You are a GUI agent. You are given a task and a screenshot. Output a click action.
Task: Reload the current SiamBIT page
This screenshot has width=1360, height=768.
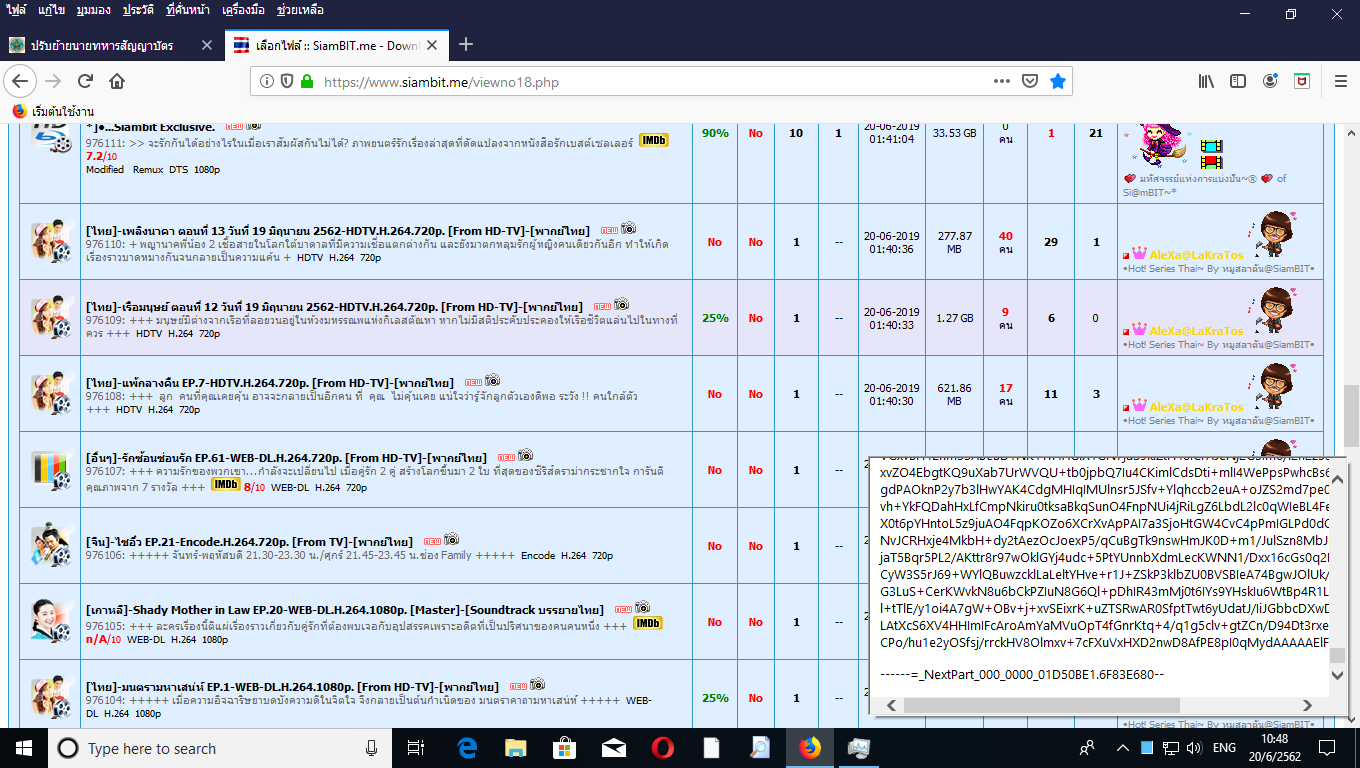85,81
